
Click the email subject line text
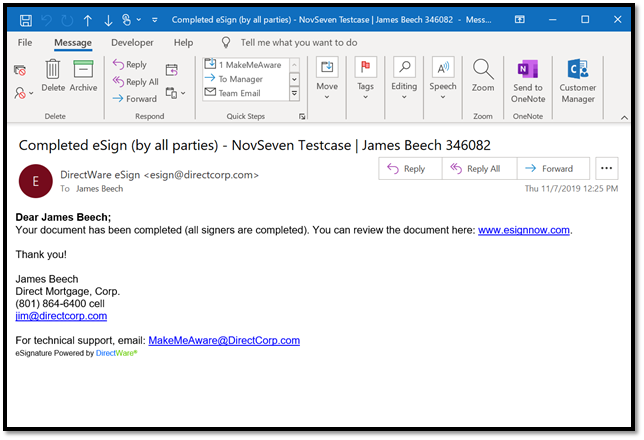(255, 145)
